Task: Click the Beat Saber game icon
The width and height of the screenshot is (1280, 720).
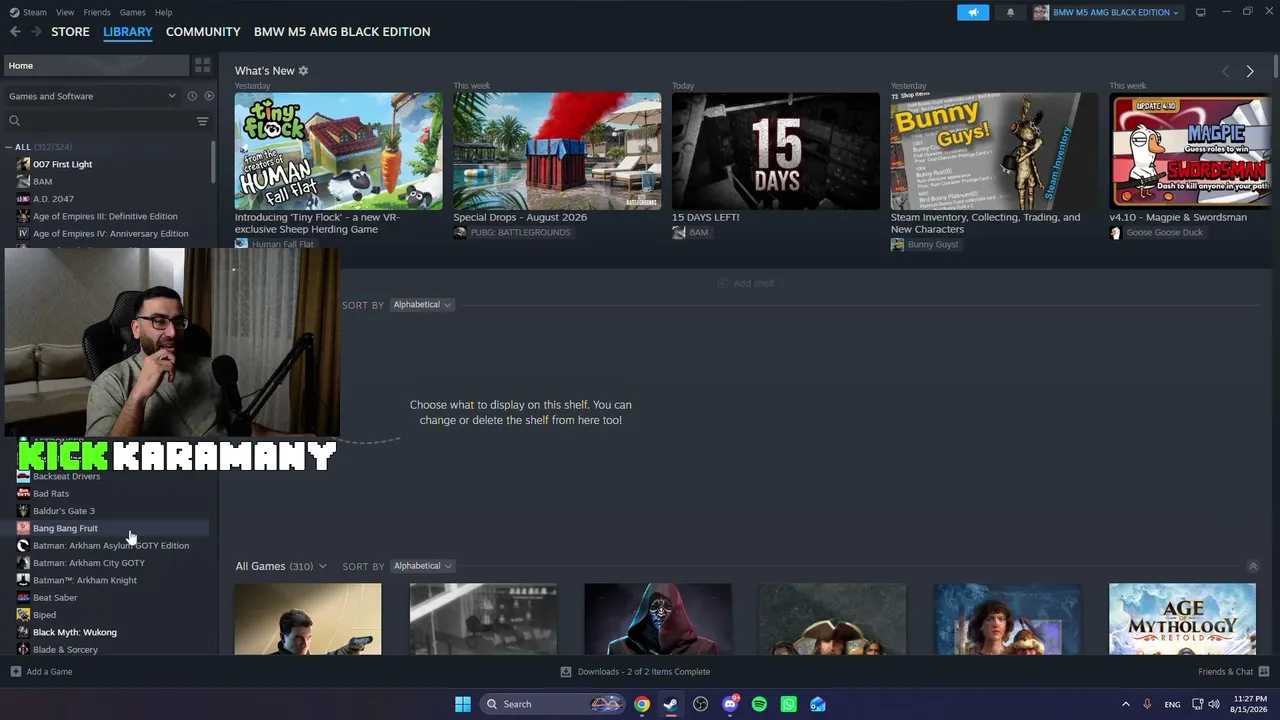Action: (23, 598)
